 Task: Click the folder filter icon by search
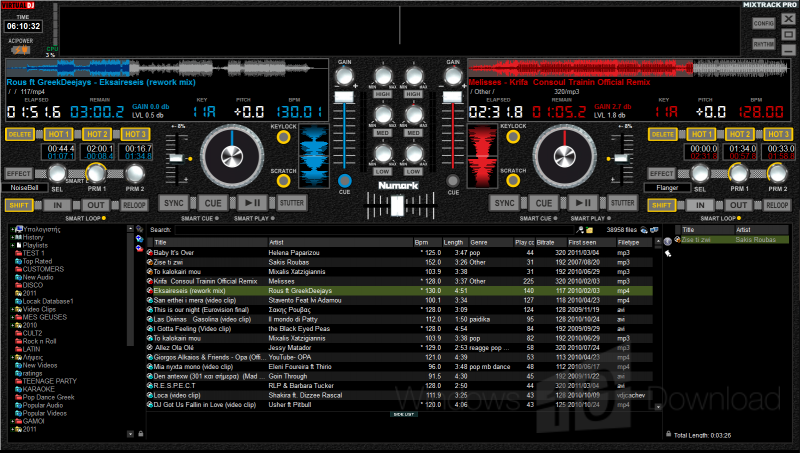coord(589,230)
